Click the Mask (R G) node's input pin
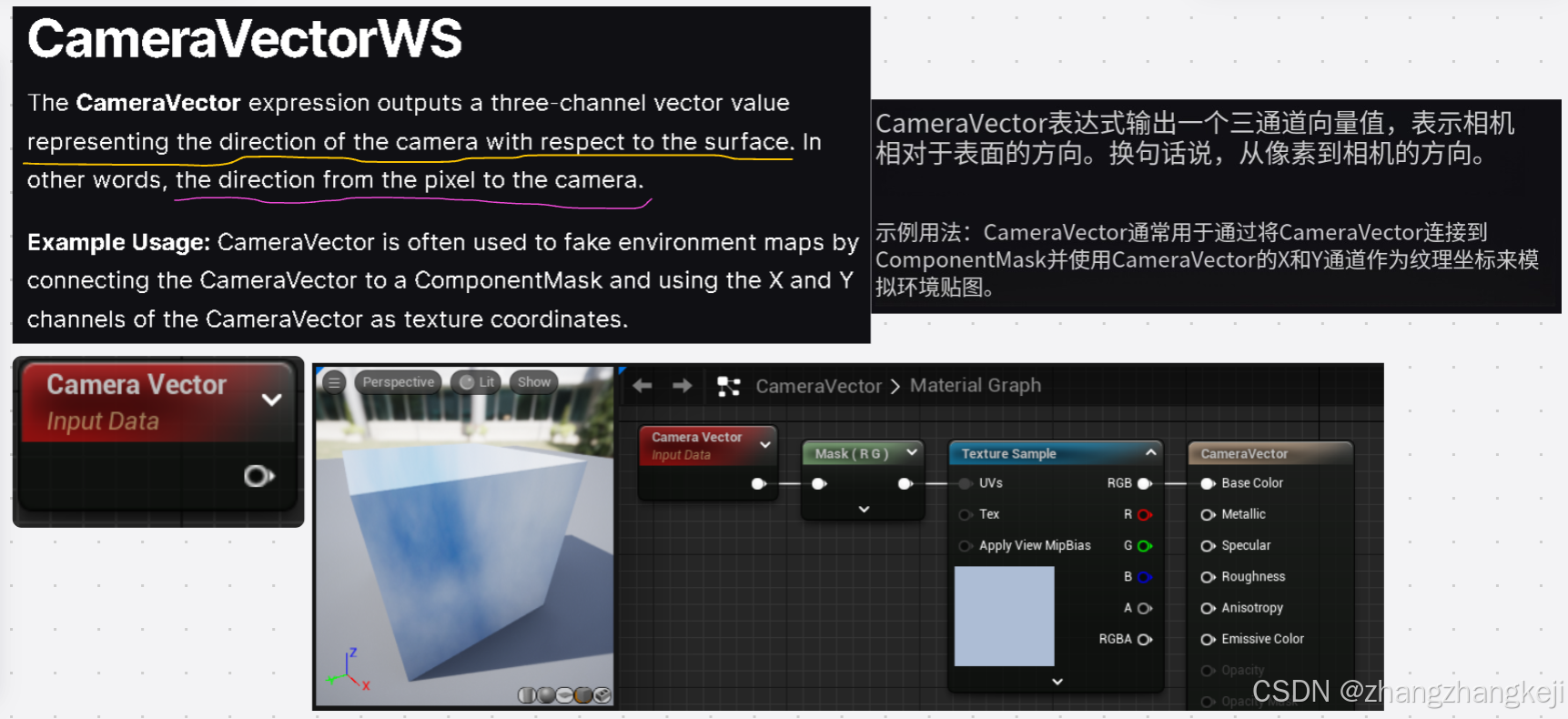Screen dimensions: 1568x719 (819, 483)
